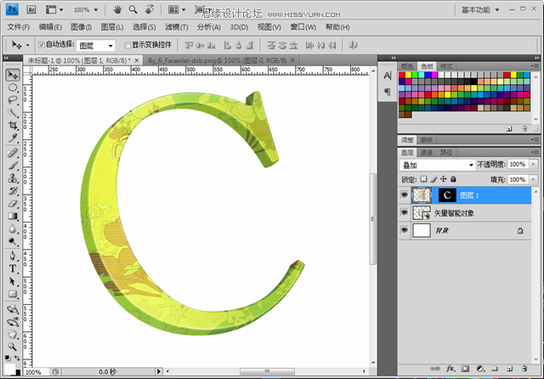Screen dimensions: 544x379
Task: Open the blend mode dropdown 叠加
Action: coord(437,165)
